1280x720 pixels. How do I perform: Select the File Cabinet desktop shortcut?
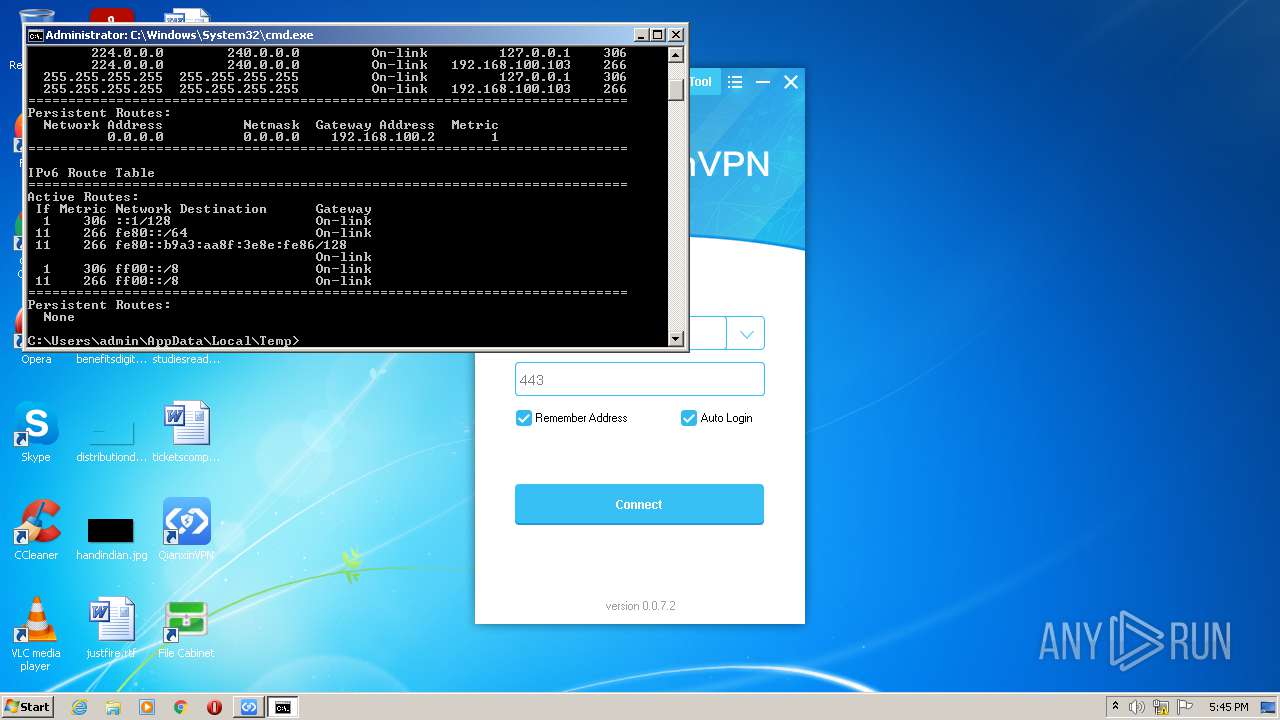(186, 628)
